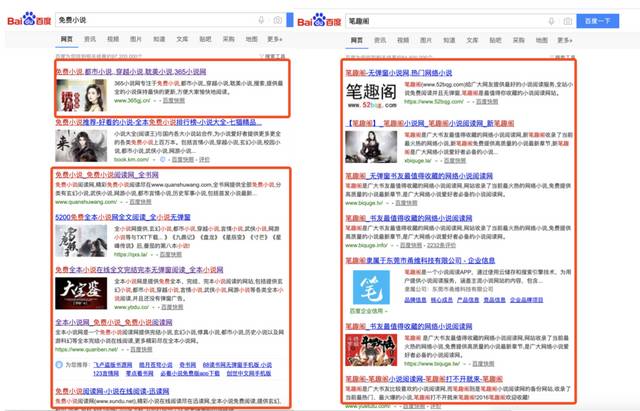Click the microphone icon in right 笔趣阁 search box
640x411 pixels.
tap(551, 21)
